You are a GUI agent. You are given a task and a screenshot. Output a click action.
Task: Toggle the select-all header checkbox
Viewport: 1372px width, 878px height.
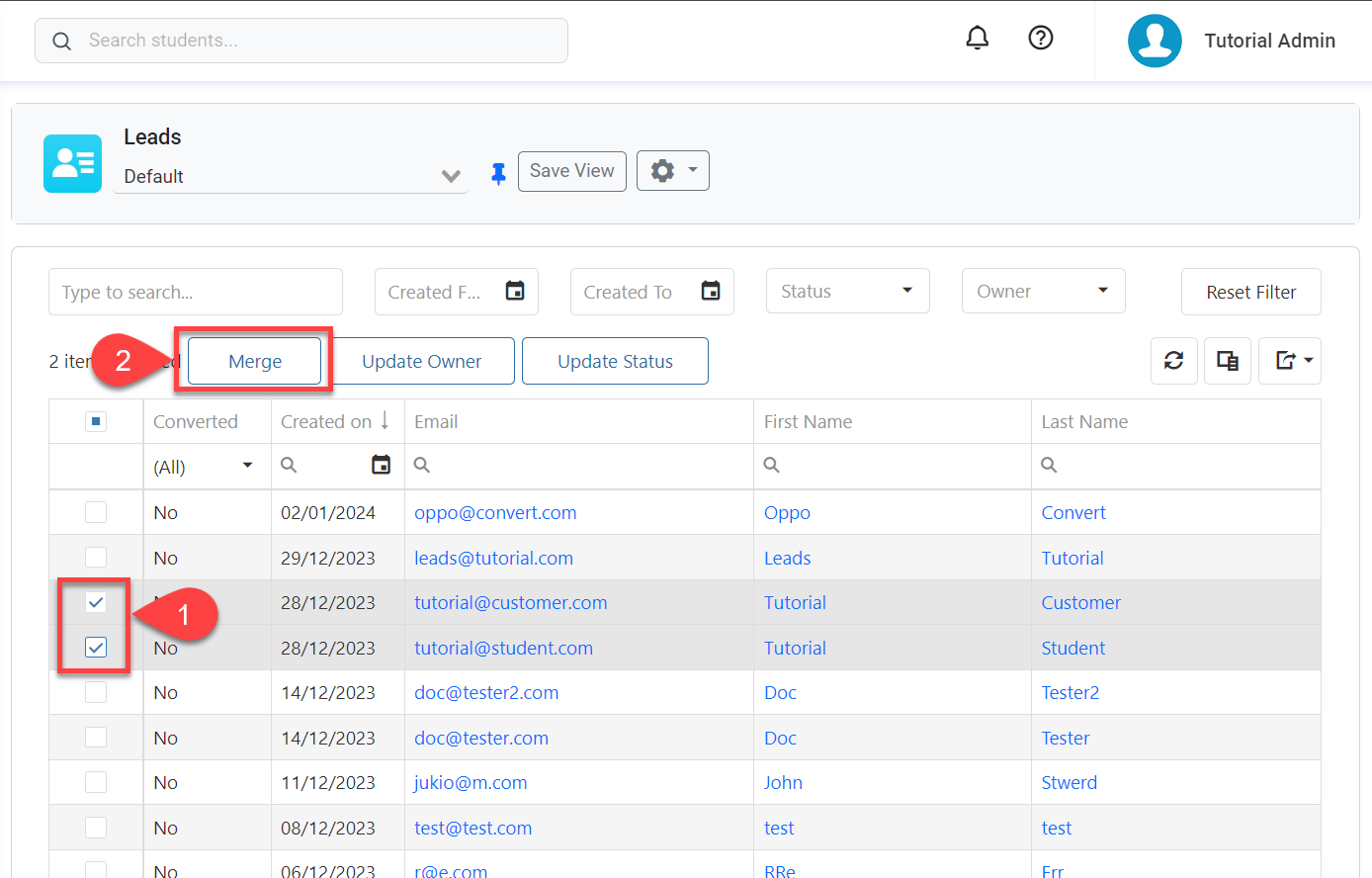coord(96,422)
